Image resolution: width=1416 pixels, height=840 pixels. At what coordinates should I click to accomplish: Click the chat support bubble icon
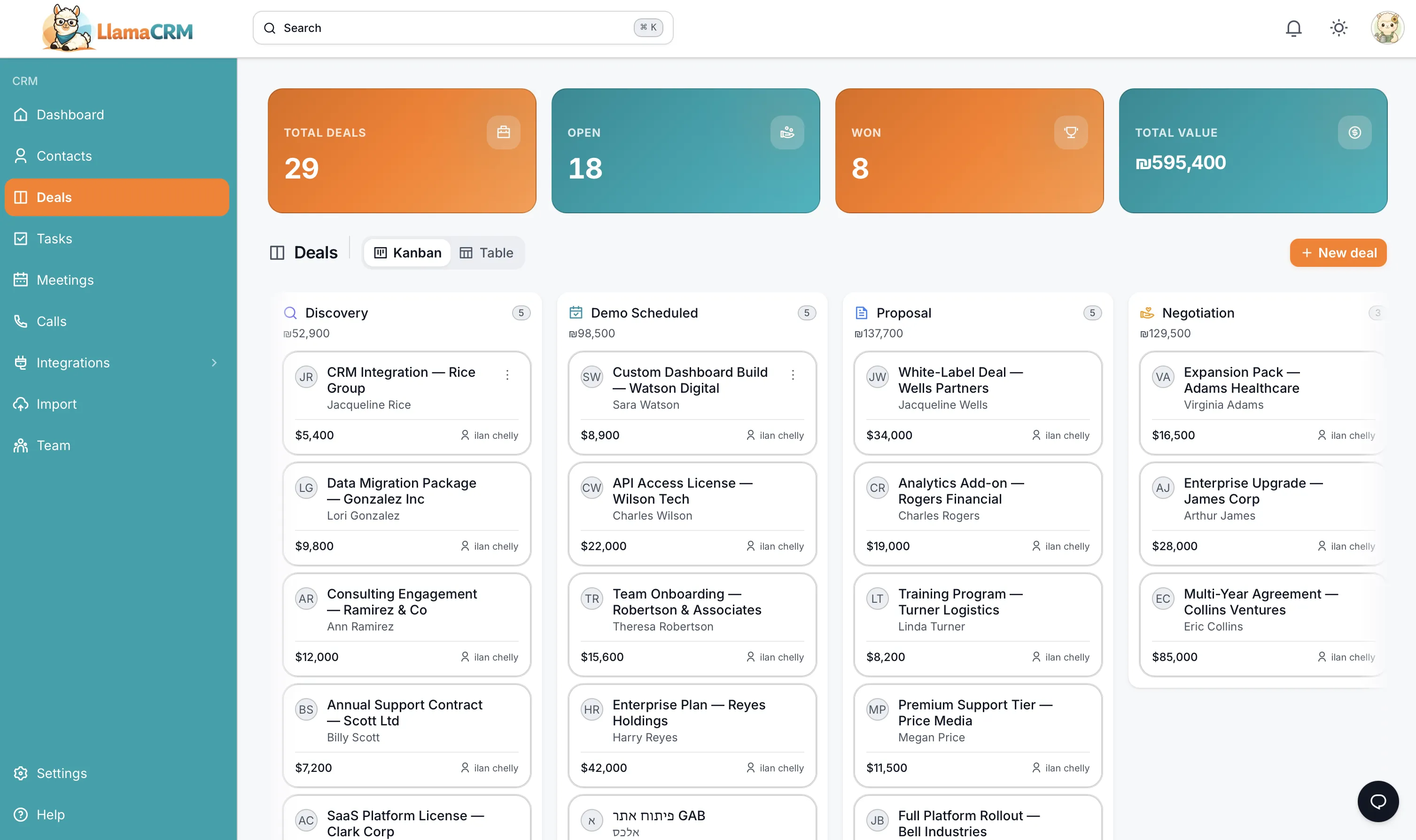coord(1377,801)
